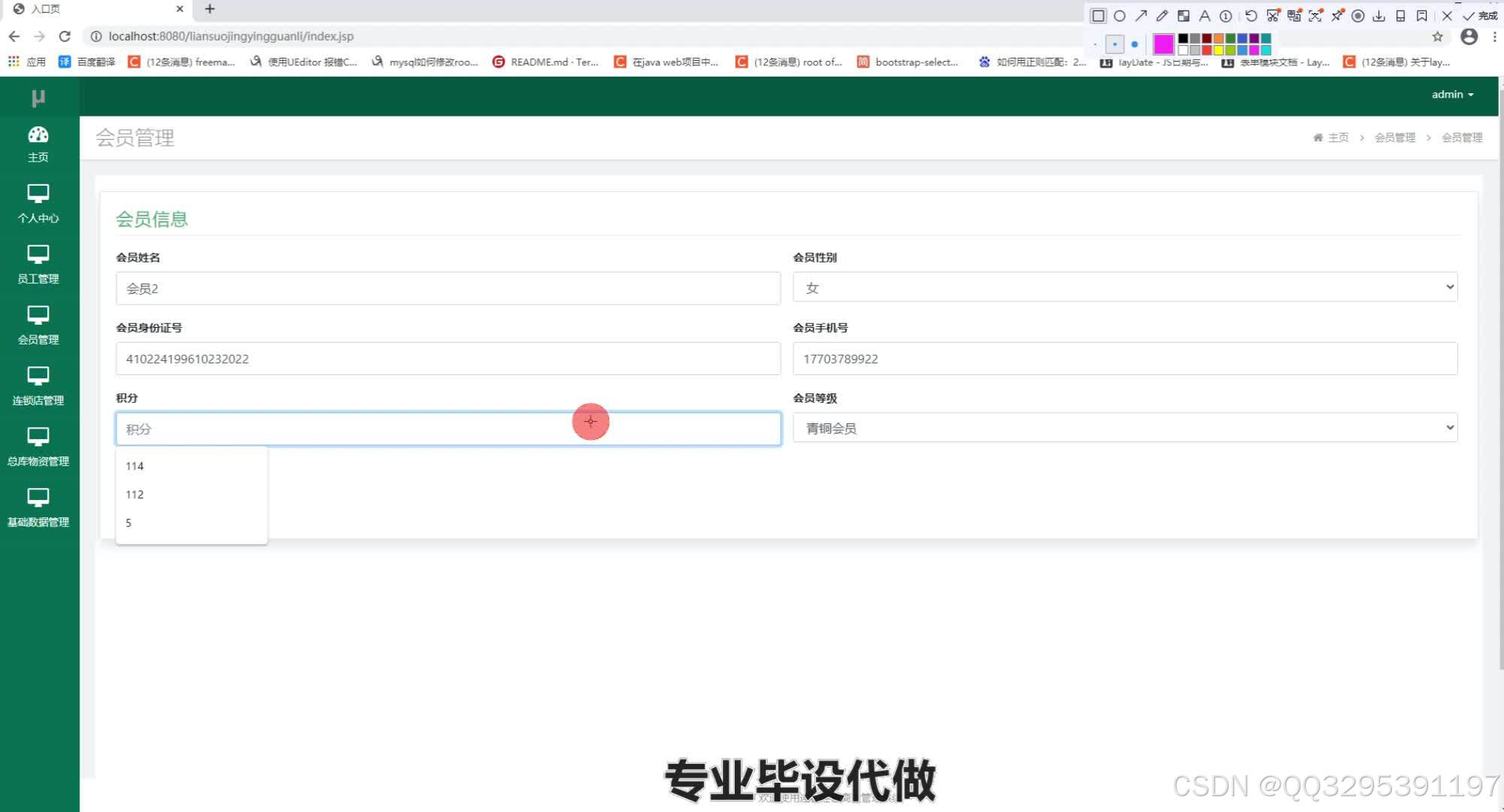Choose the cyan color swatch
This screenshot has height=812, width=1504.
1266,50
